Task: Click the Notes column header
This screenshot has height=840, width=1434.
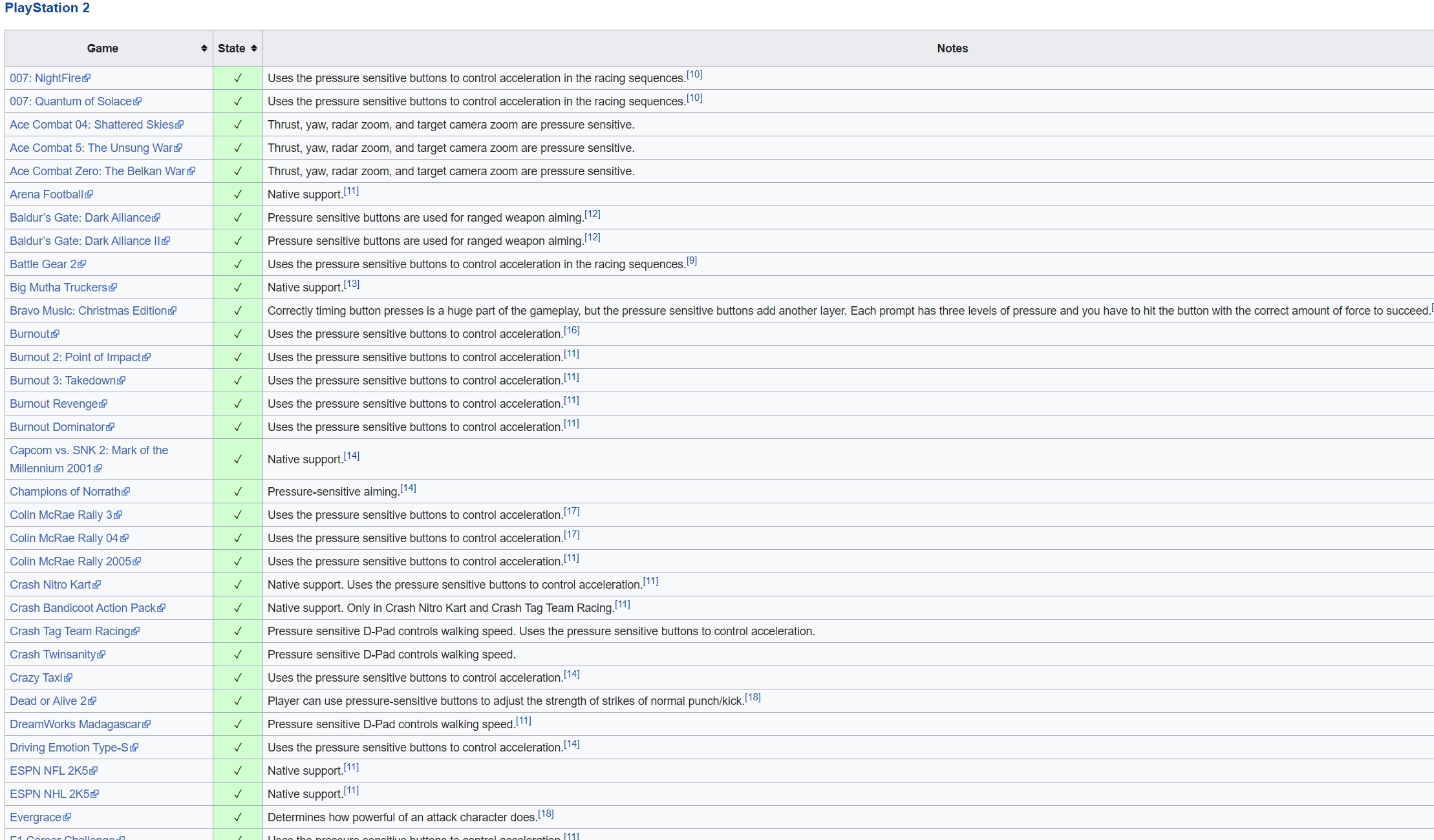Action: (x=952, y=48)
